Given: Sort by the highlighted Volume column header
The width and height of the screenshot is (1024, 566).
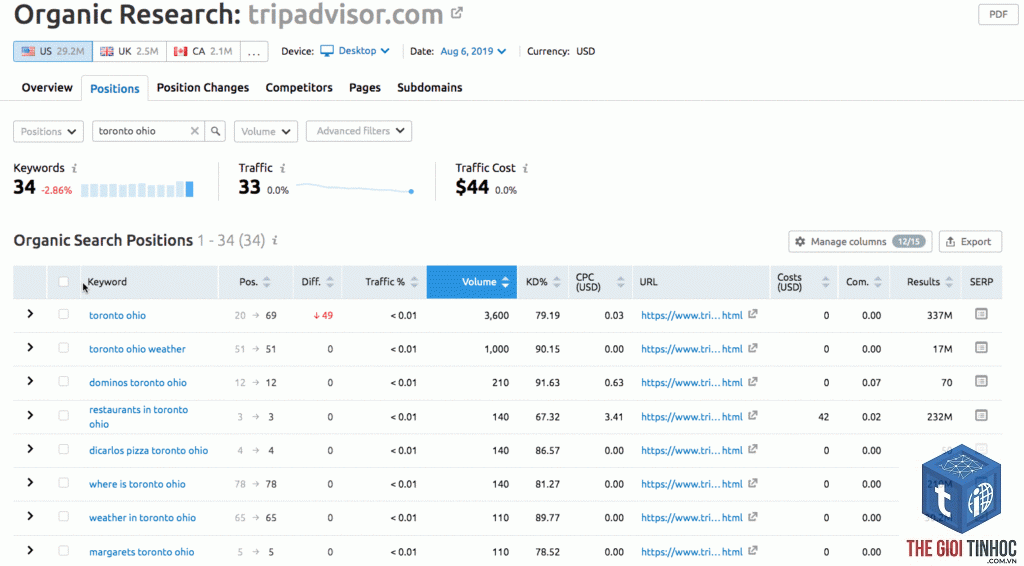Looking at the screenshot, I should [x=472, y=282].
